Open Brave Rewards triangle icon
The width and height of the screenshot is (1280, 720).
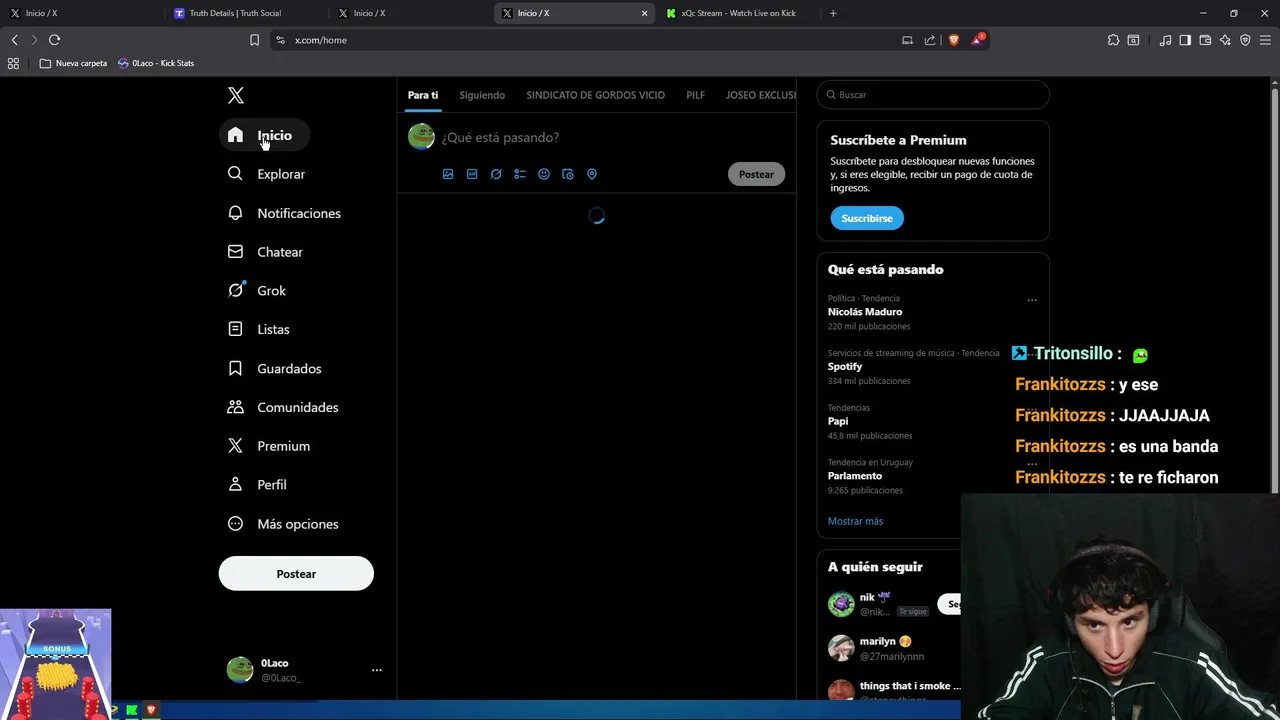tap(978, 40)
